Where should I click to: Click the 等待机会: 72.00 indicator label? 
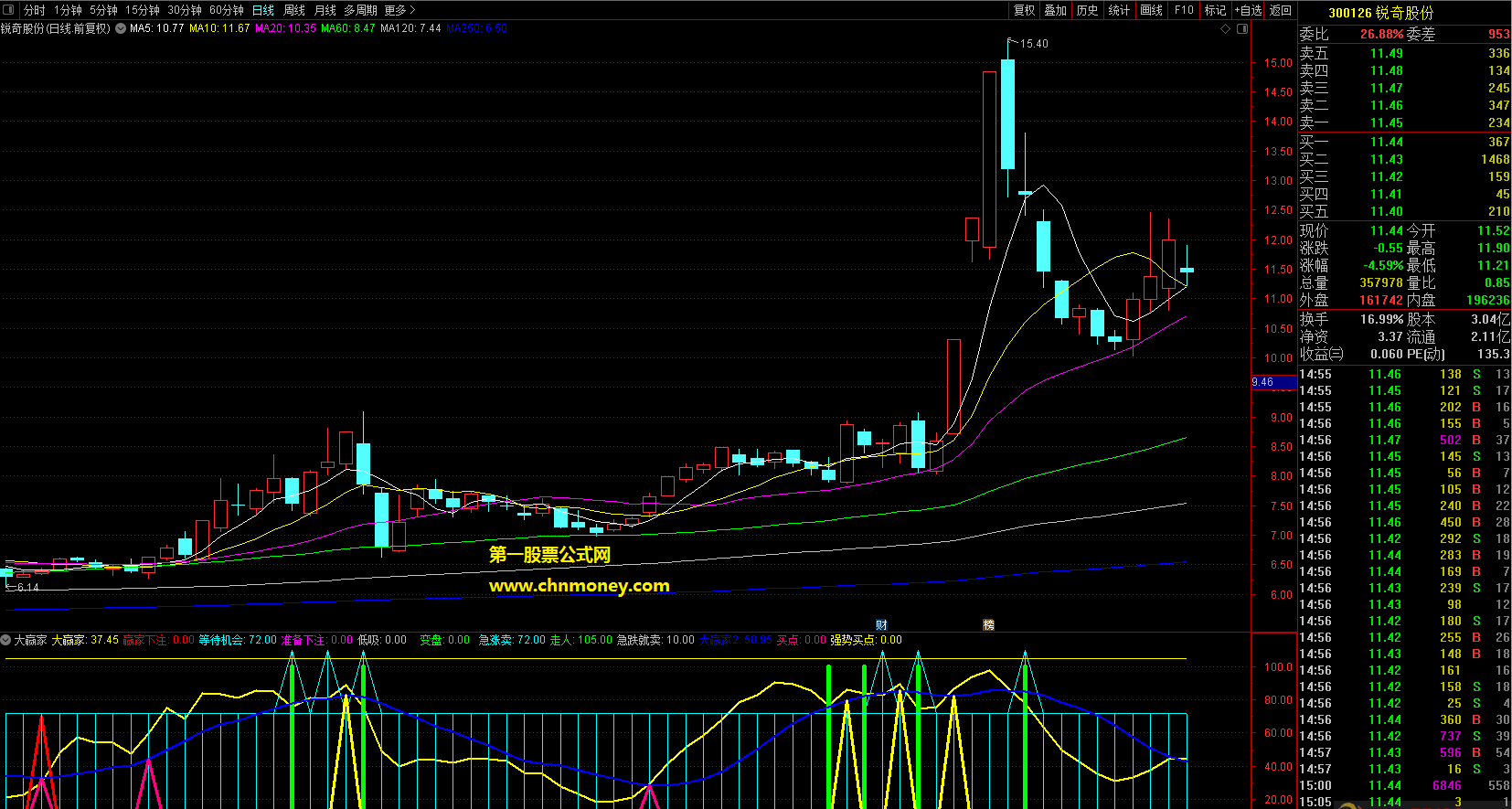(x=238, y=640)
